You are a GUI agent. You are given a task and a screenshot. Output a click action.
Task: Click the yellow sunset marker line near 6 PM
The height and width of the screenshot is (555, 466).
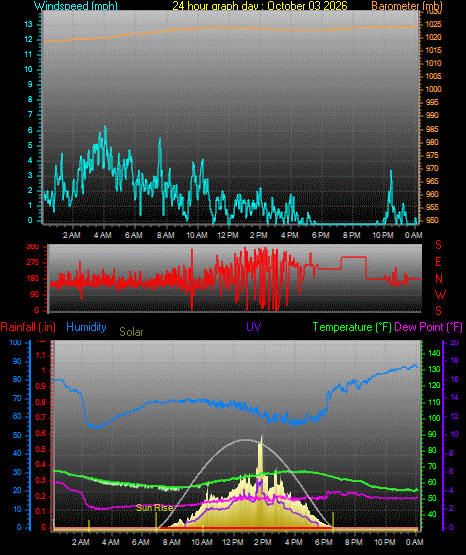pos(333,521)
